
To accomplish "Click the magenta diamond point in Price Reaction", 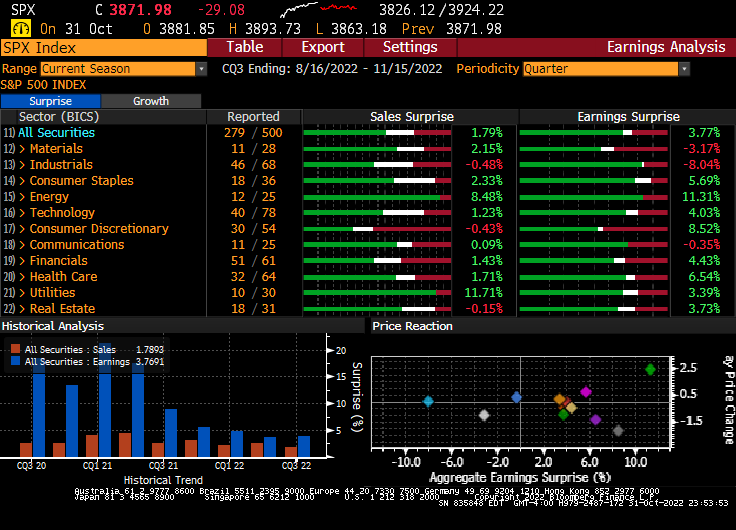I will pyautogui.click(x=585, y=392).
